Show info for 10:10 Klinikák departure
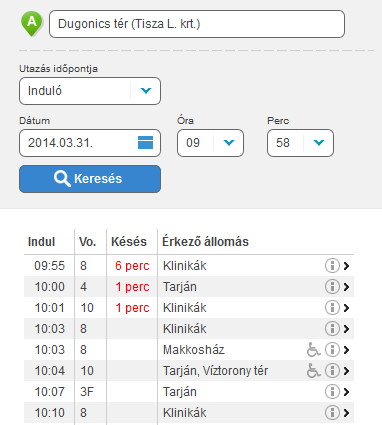Image resolution: width=382 pixels, height=425 pixels. (332, 413)
